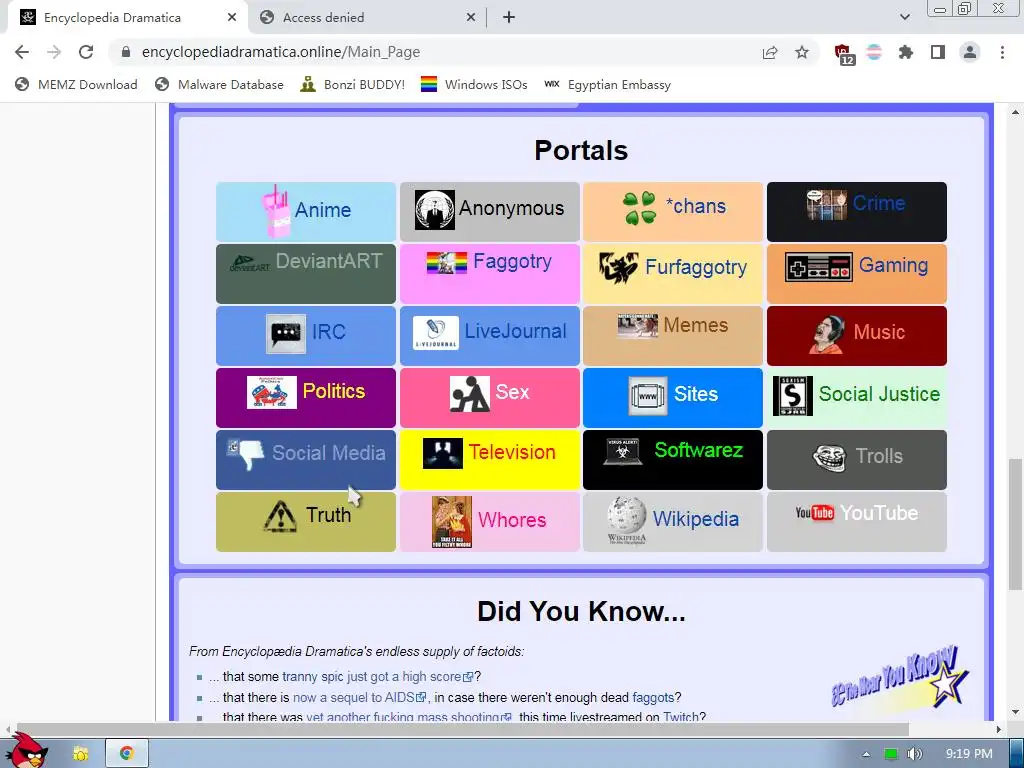Viewport: 1024px width, 768px height.
Task: Open the MEMZ Download bookmark
Action: (x=76, y=84)
